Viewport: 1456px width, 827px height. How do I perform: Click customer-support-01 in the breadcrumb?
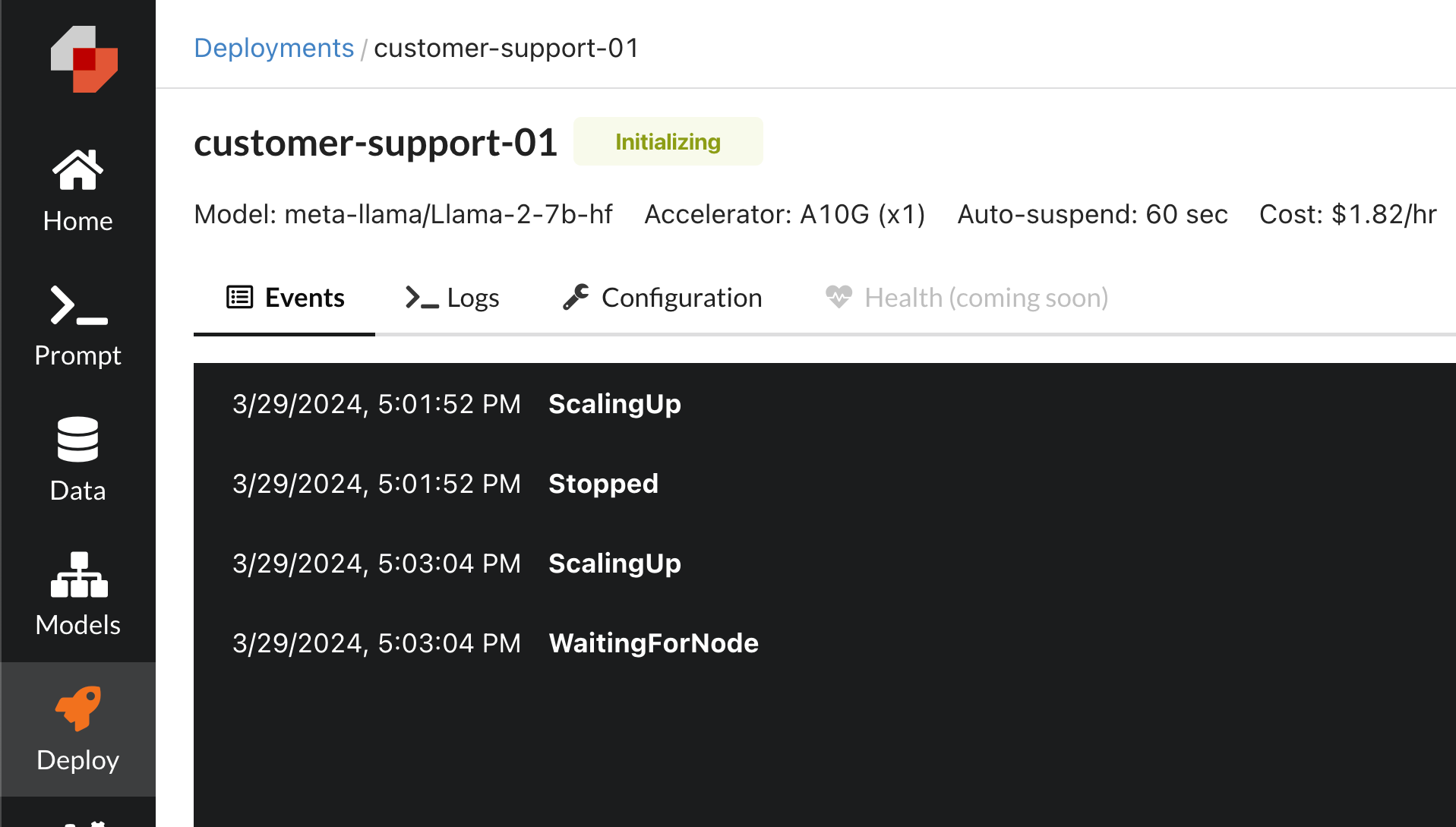tap(506, 47)
